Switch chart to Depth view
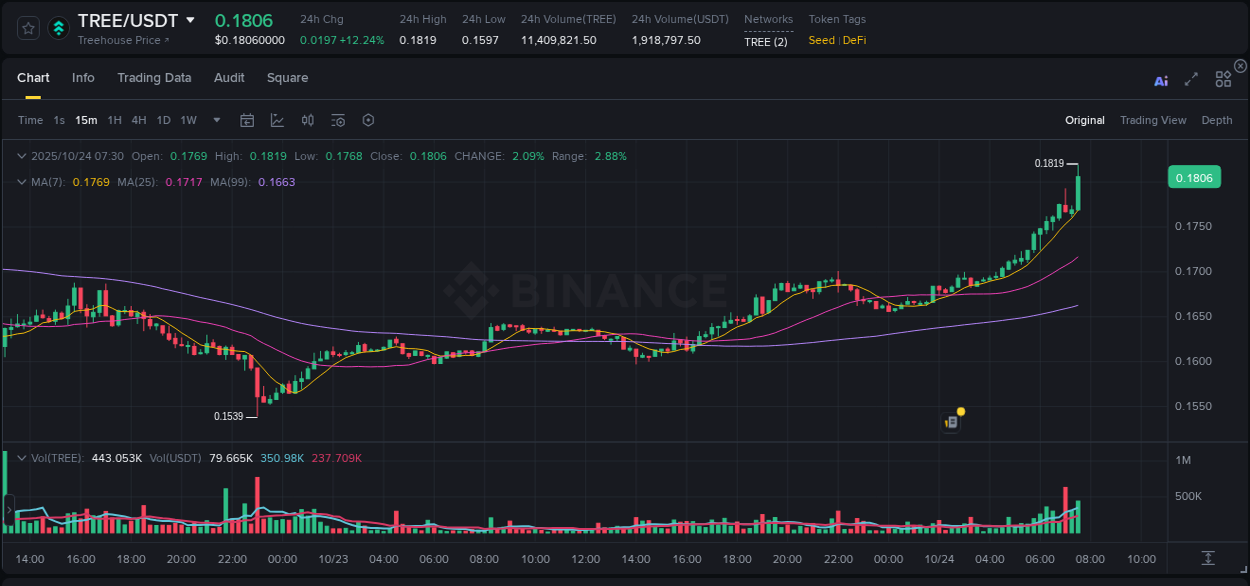1250x586 pixels. pyautogui.click(x=1217, y=119)
